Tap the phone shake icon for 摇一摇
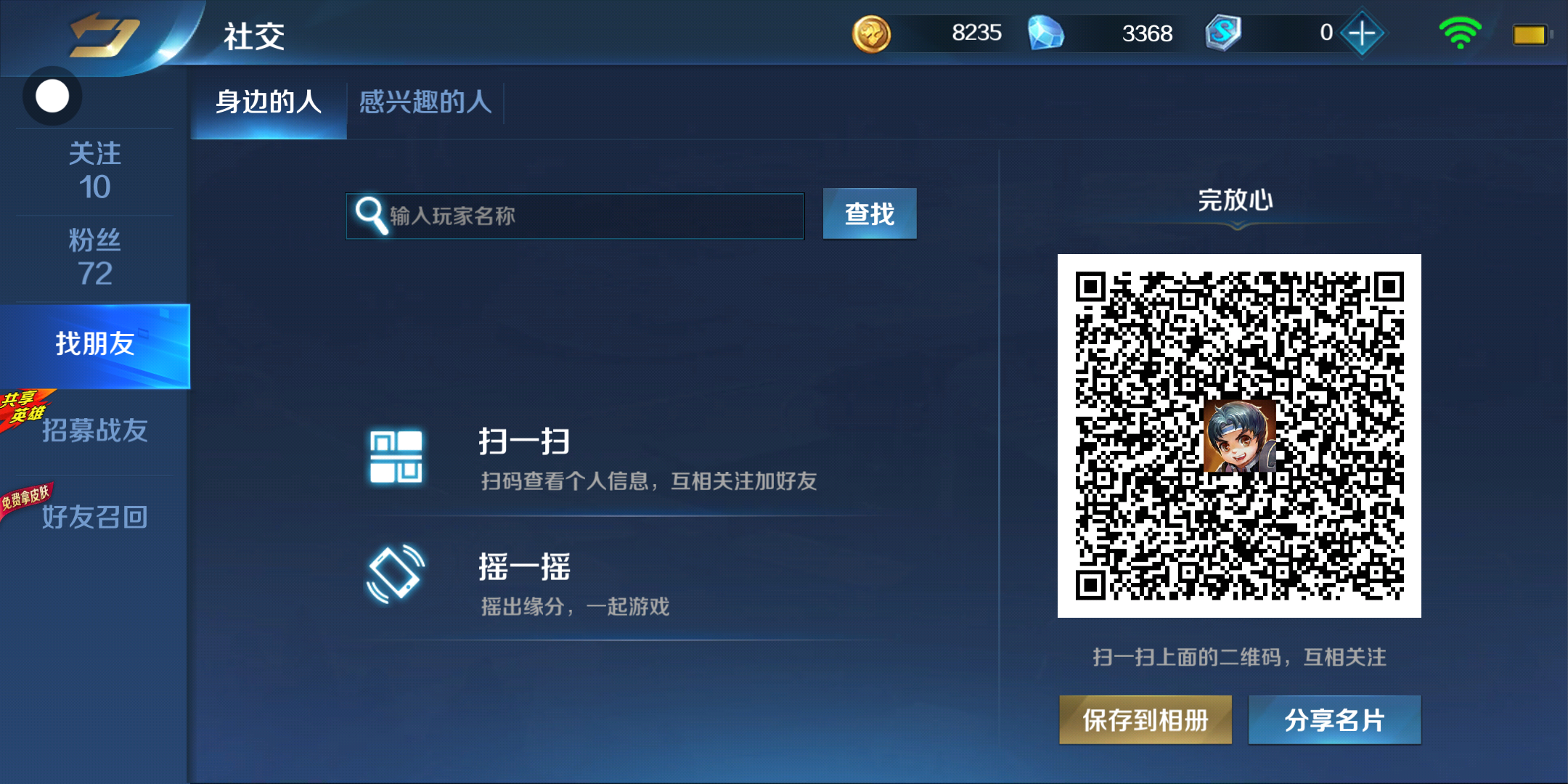Image resolution: width=1568 pixels, height=784 pixels. (396, 573)
